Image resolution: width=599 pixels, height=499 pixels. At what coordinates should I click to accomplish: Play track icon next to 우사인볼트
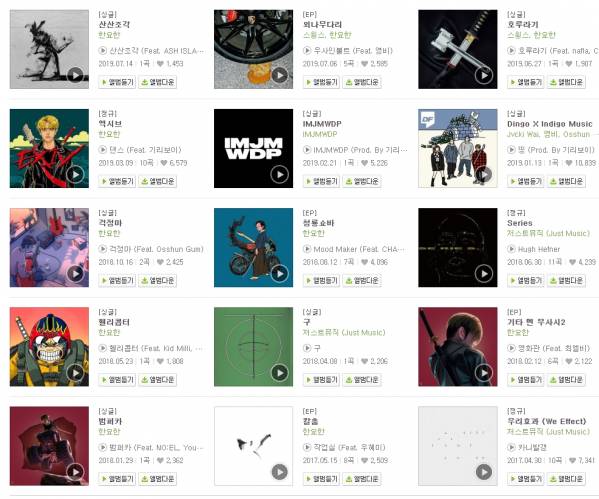pyautogui.click(x=307, y=50)
